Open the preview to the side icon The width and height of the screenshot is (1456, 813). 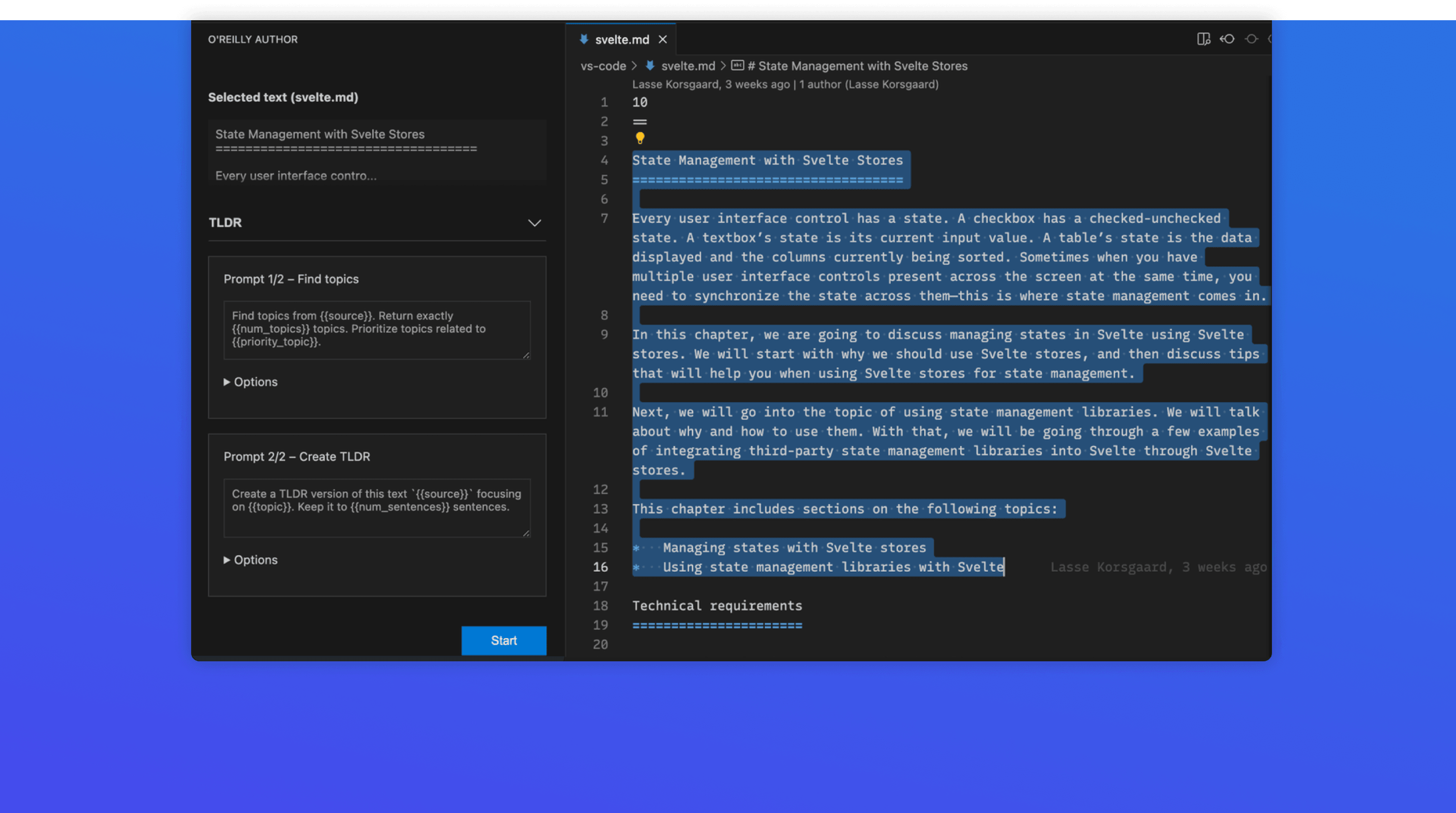pos(1203,39)
